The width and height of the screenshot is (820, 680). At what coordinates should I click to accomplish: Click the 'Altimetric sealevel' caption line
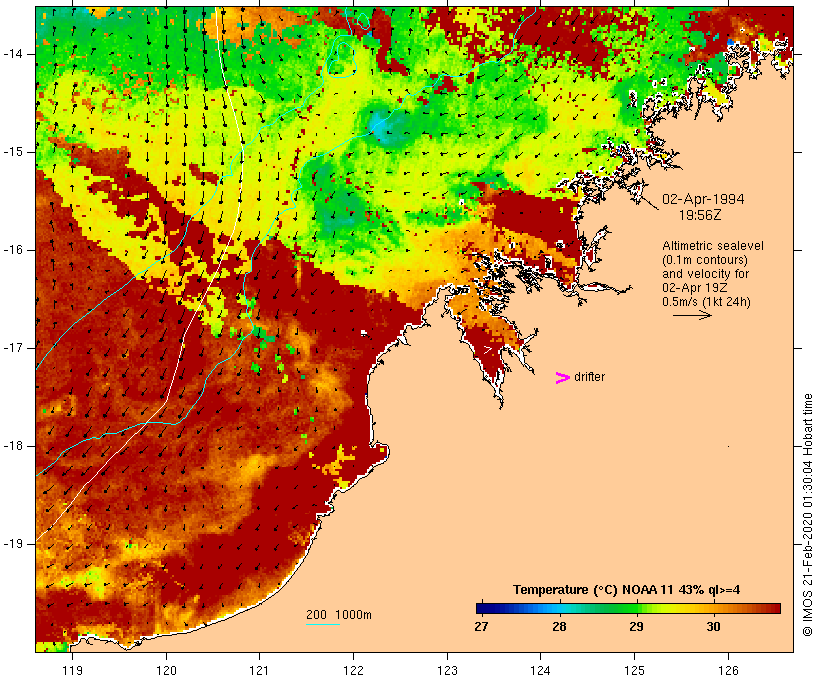[x=713, y=245]
